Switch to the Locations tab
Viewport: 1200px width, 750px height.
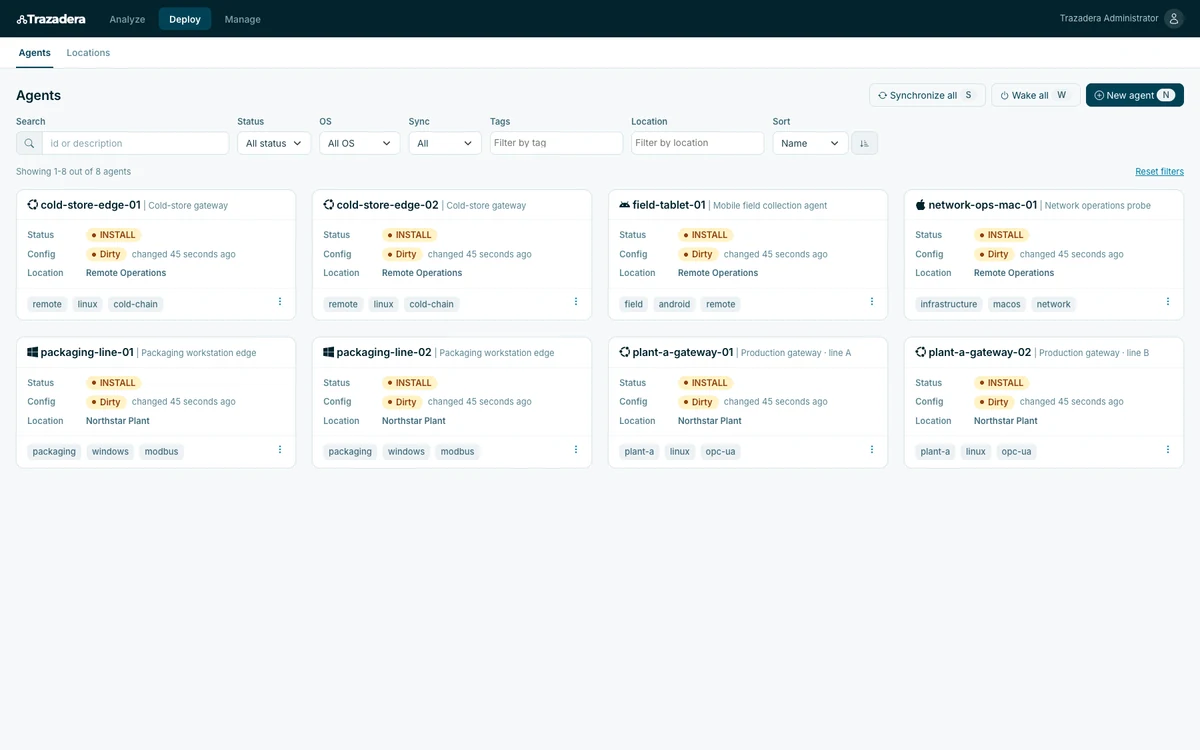click(88, 53)
